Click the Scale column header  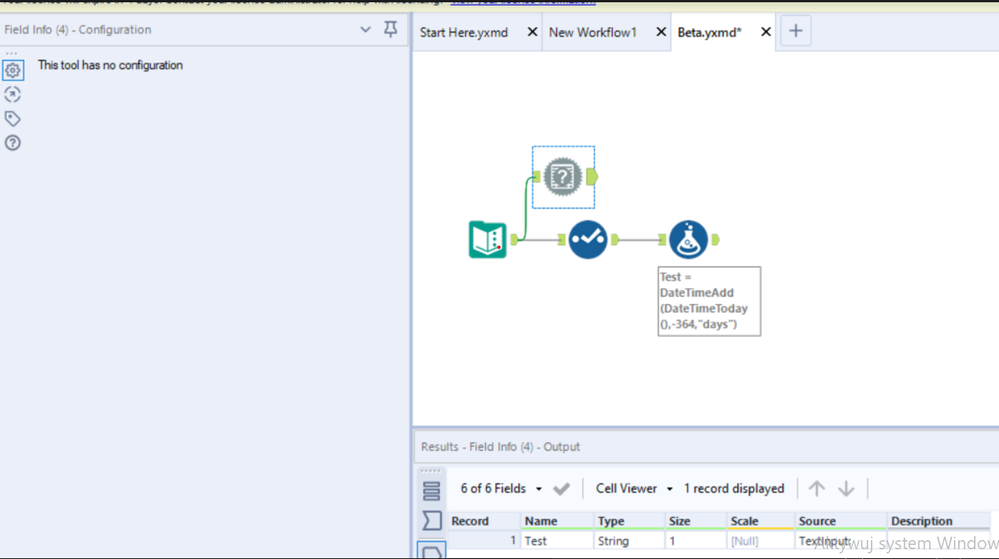pos(761,521)
